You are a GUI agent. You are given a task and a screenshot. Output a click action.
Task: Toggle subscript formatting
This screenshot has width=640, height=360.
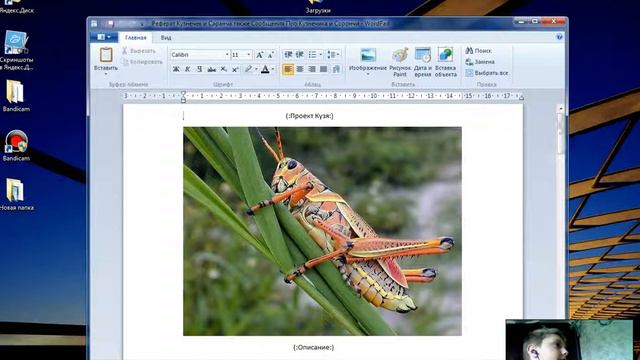point(224,69)
